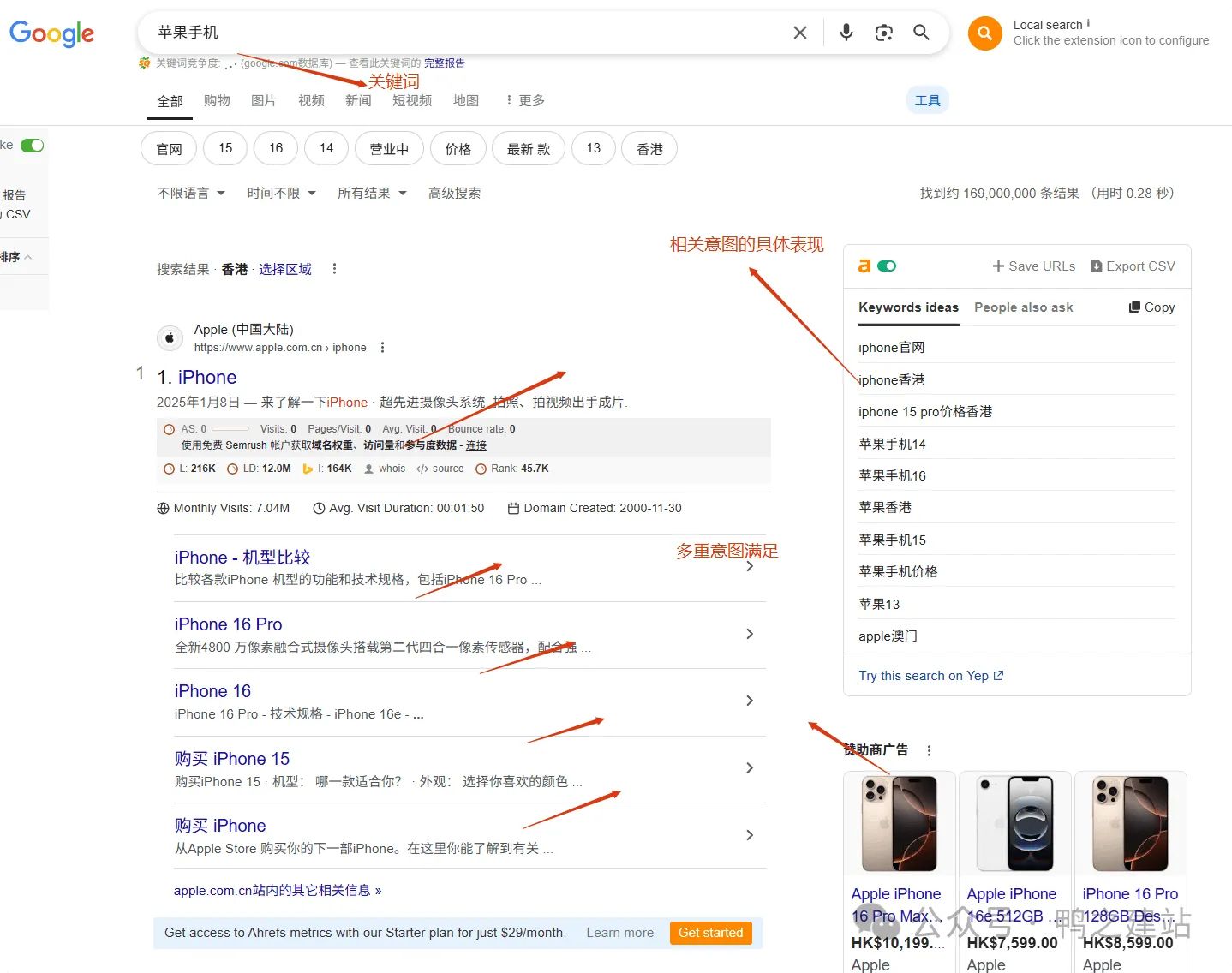This screenshot has width=1232, height=973.
Task: Open the 时间不限 time dropdown
Action: coord(282,194)
